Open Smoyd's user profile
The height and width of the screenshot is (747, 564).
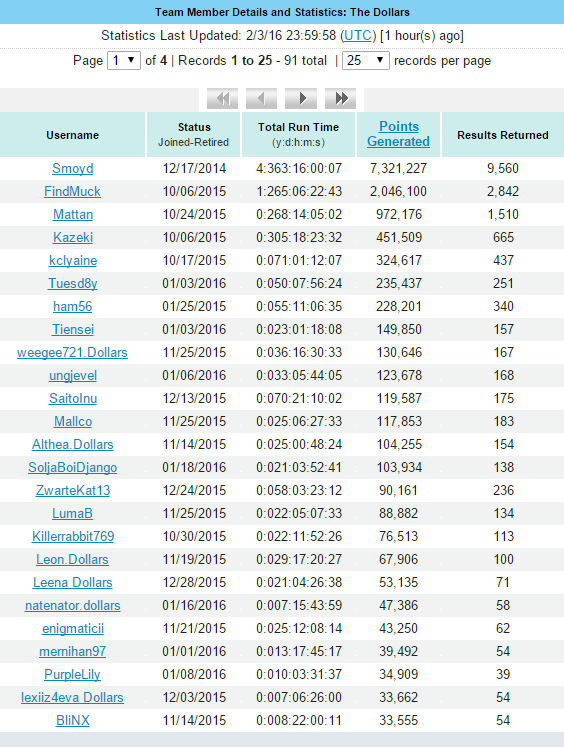pyautogui.click(x=72, y=169)
